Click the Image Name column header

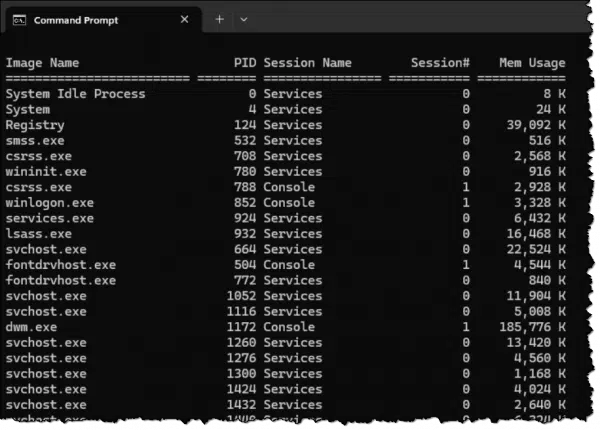(42, 63)
